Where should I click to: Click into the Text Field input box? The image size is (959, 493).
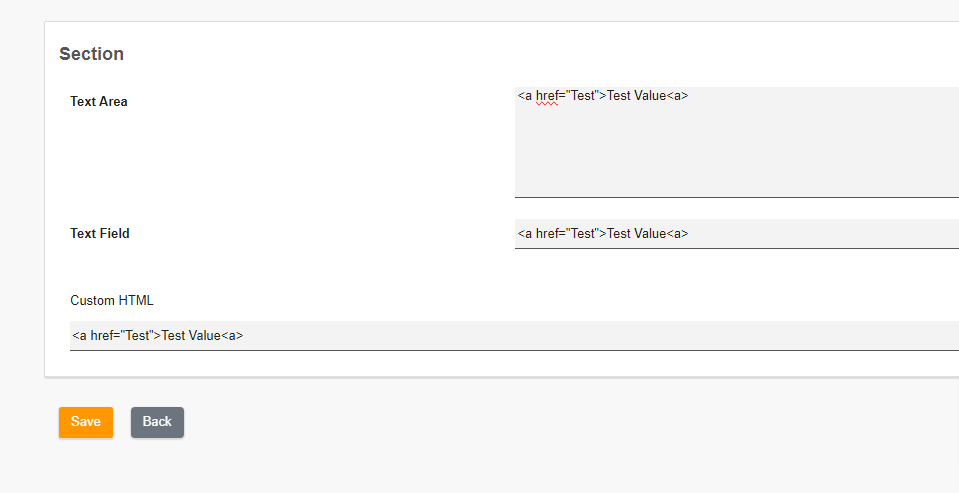click(800, 234)
